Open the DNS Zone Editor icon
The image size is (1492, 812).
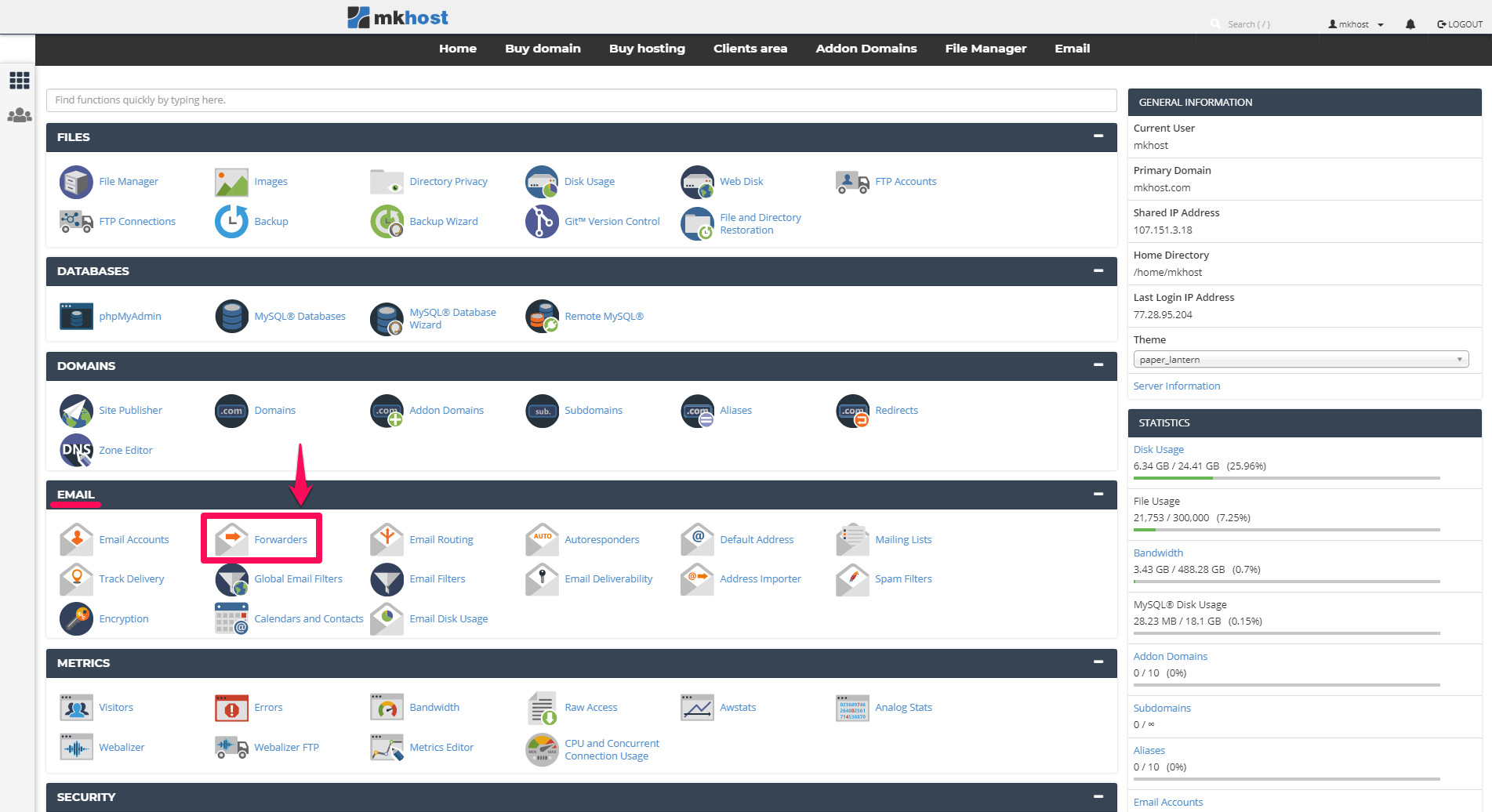tap(76, 450)
